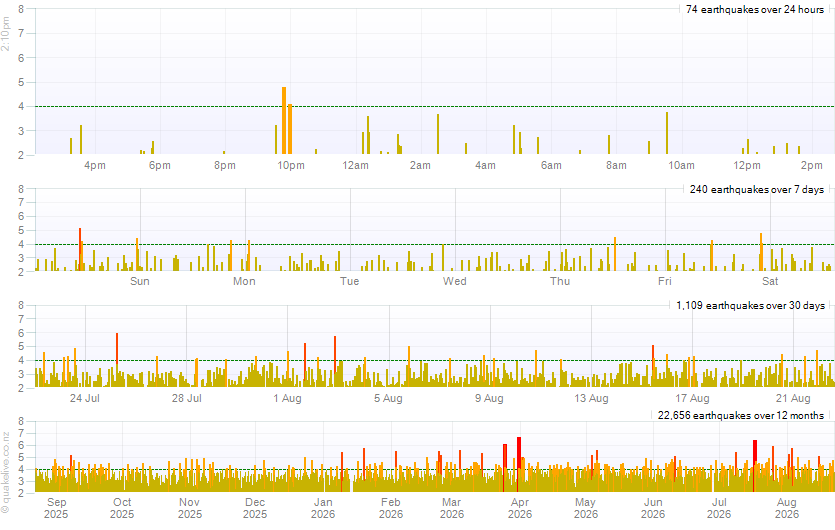Click the '1,109 earthquakes over 30 days' label
The image size is (835, 530).
coord(750,306)
